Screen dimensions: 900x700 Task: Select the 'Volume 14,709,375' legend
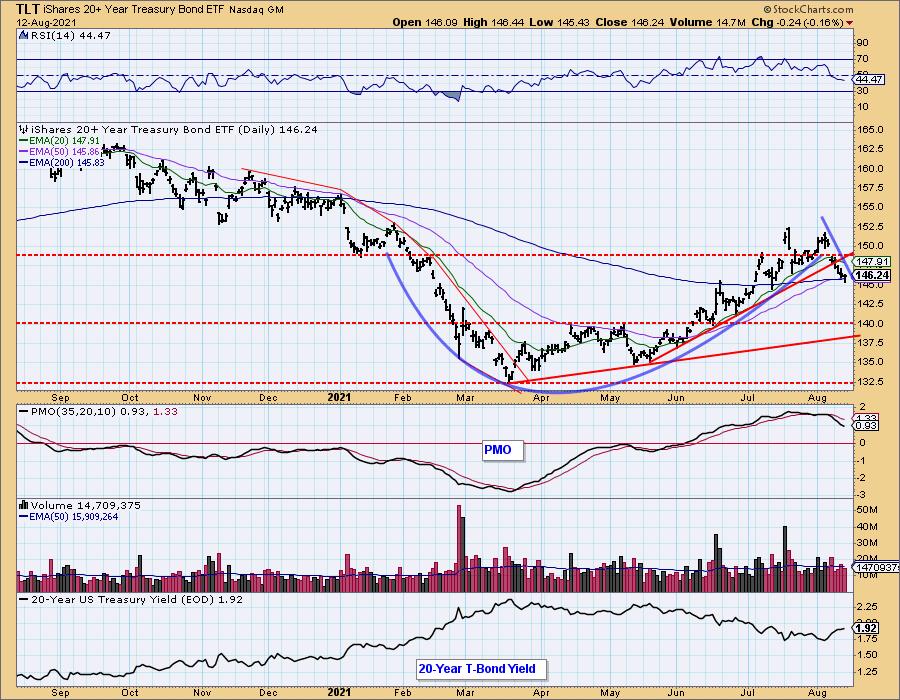[86, 505]
